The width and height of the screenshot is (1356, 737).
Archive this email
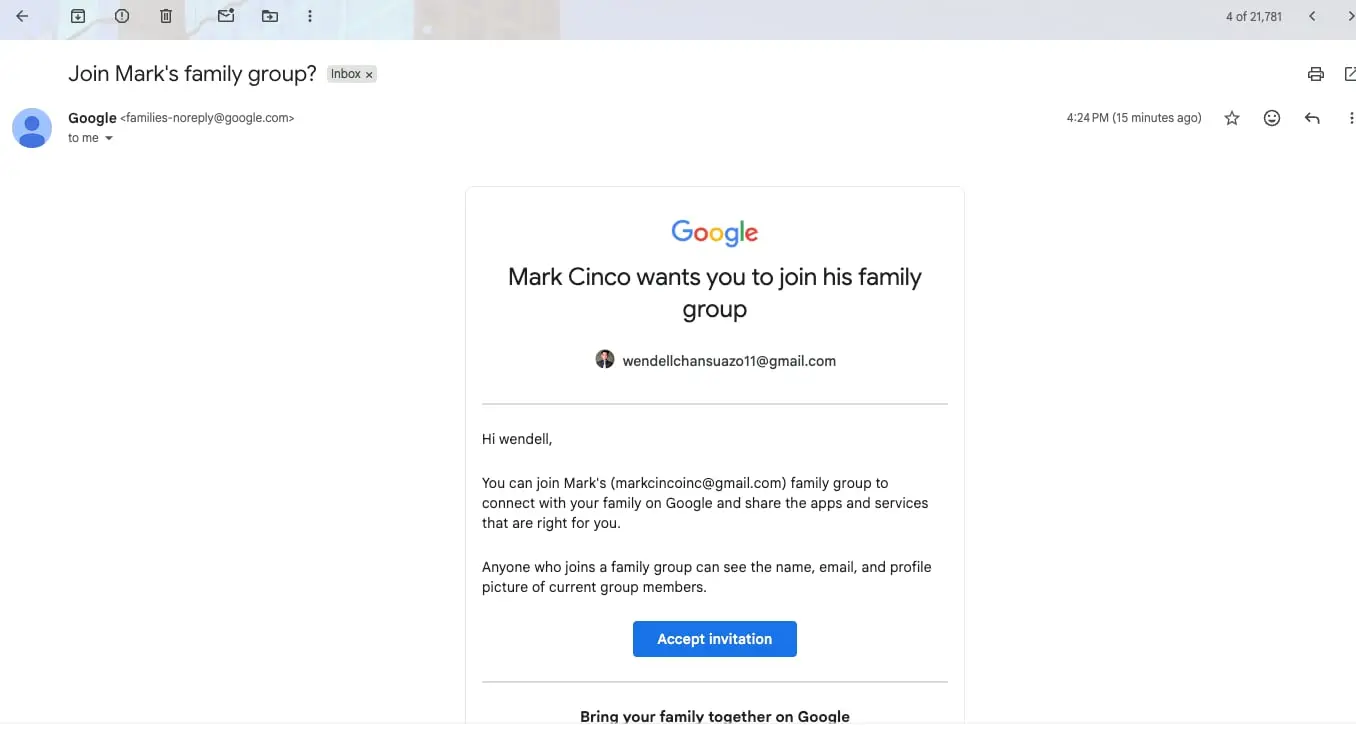click(78, 16)
